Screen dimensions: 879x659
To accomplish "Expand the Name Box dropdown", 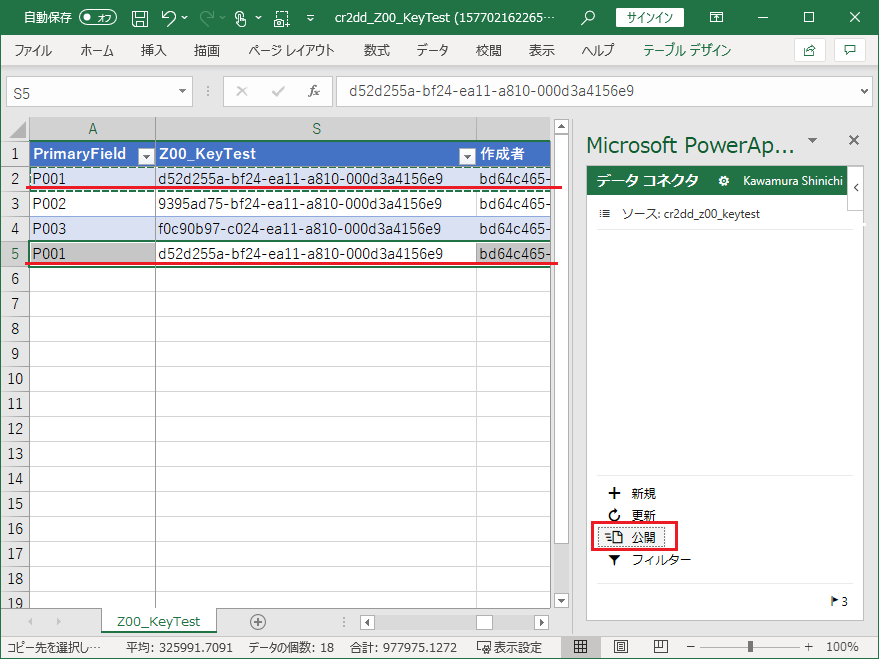I will pos(182,91).
